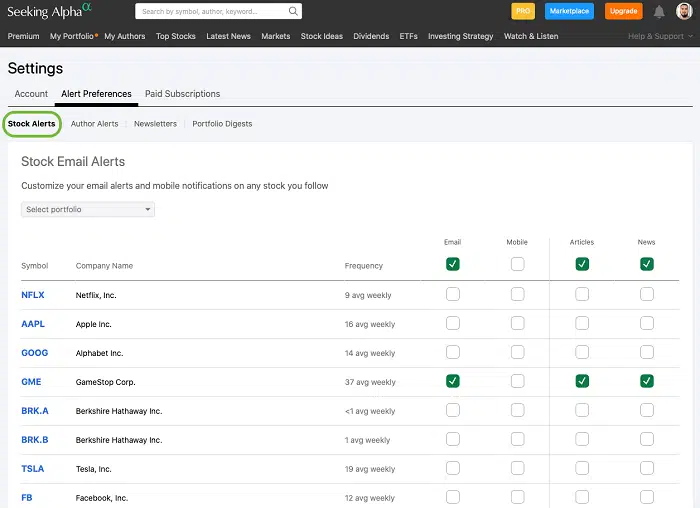Expand the Help & Support menu
Screen dimensions: 700x508
pos(659,36)
